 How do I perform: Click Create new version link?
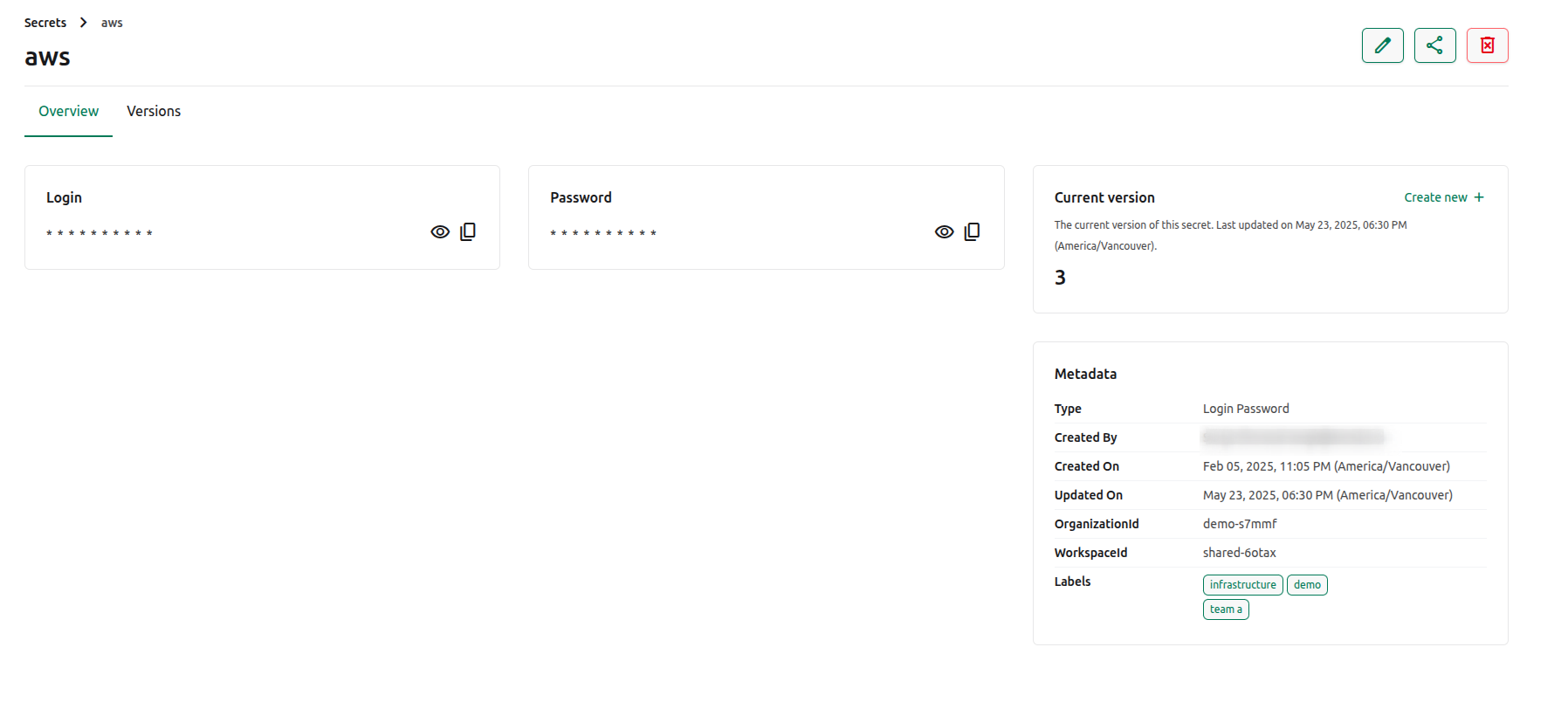click(x=1444, y=197)
